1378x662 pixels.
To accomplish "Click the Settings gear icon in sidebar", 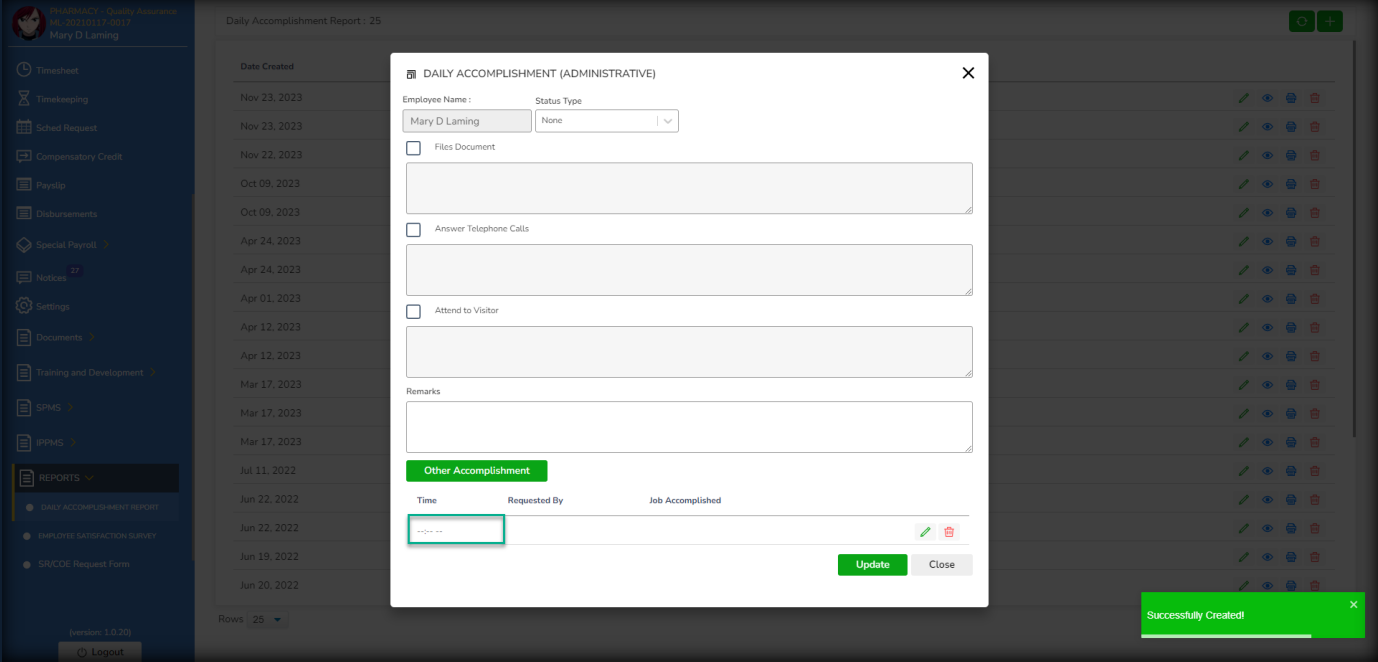I will point(24,306).
